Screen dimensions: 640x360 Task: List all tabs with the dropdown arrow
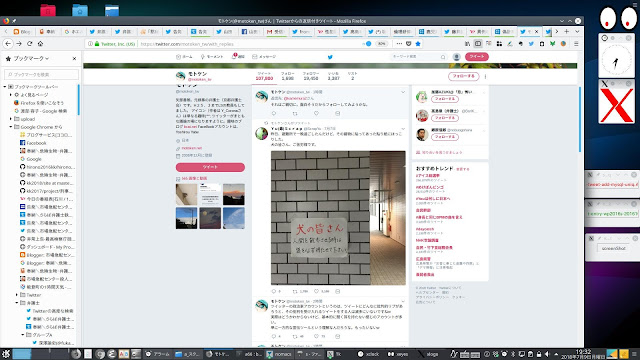point(577,31)
